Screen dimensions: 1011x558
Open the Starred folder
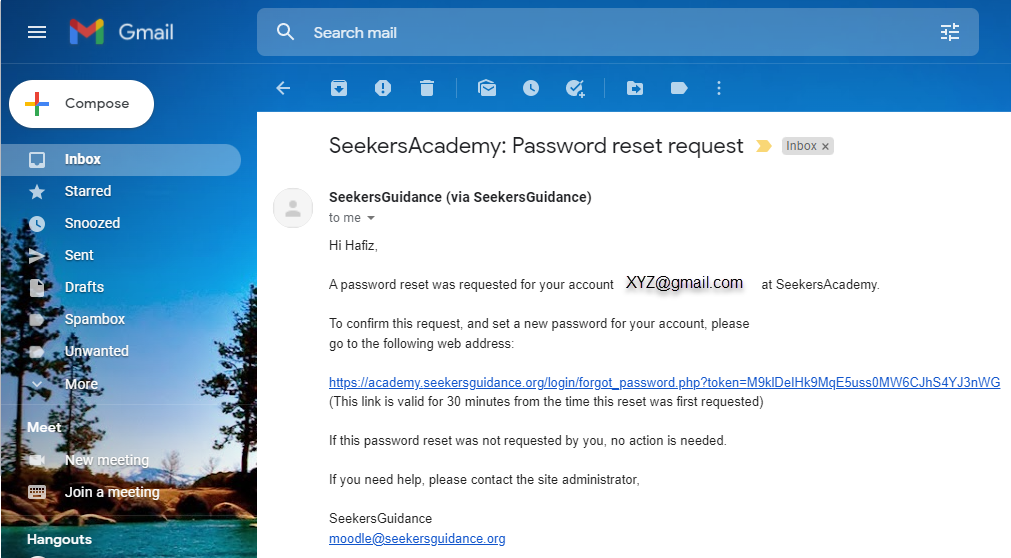[88, 191]
